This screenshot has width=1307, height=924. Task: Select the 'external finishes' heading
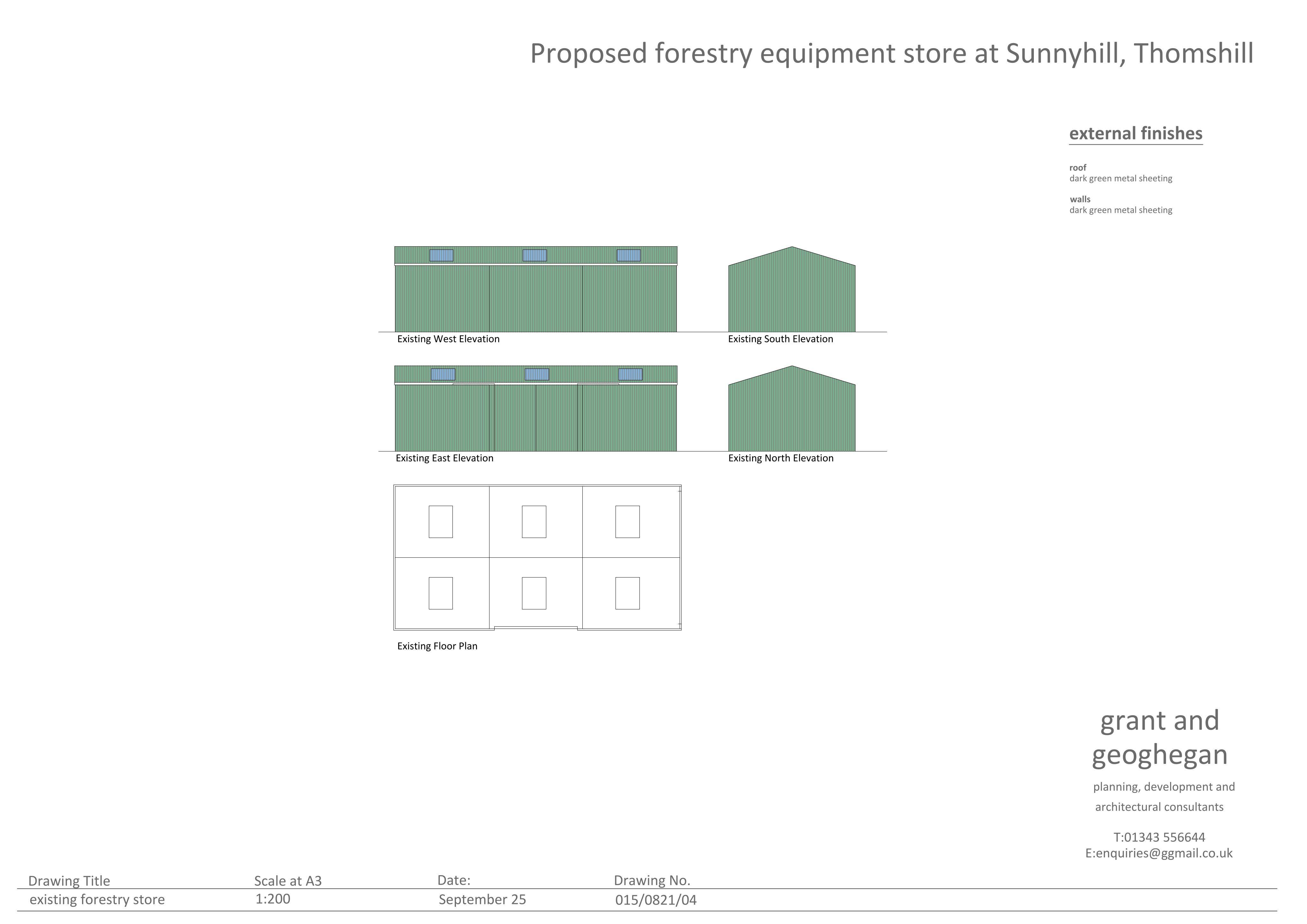point(1136,133)
